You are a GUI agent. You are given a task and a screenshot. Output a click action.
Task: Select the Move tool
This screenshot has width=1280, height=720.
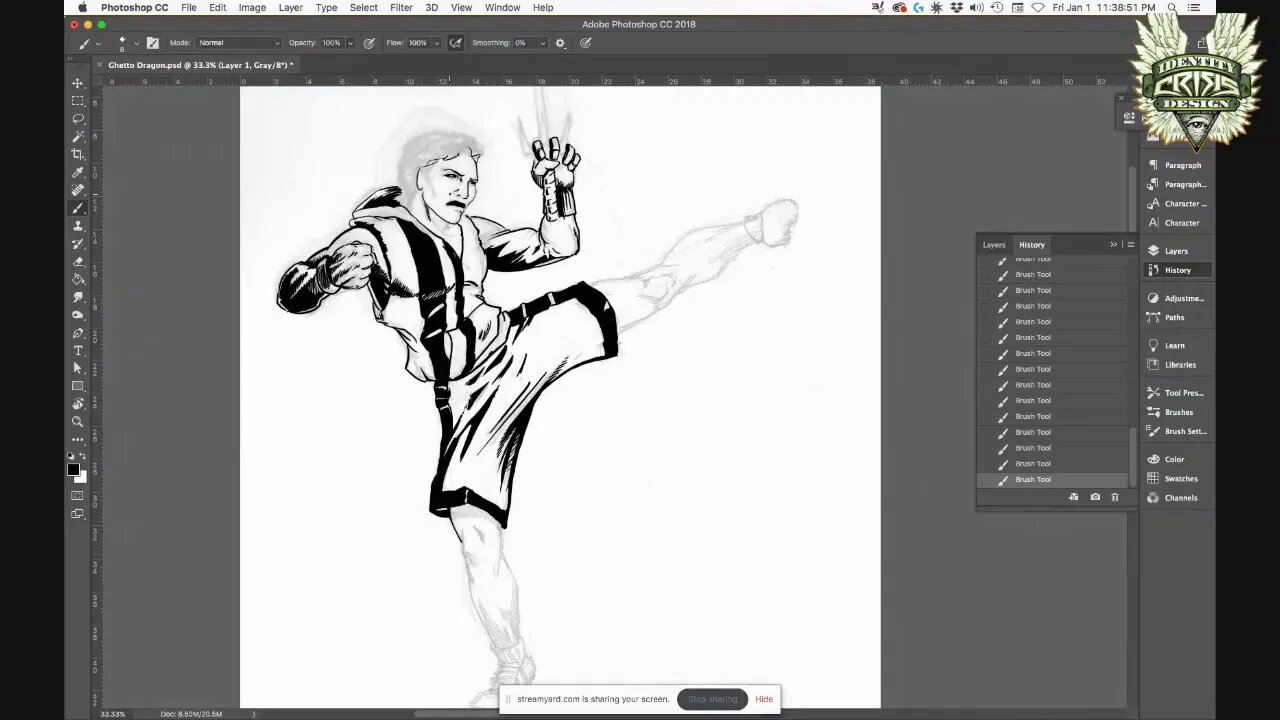pos(78,83)
